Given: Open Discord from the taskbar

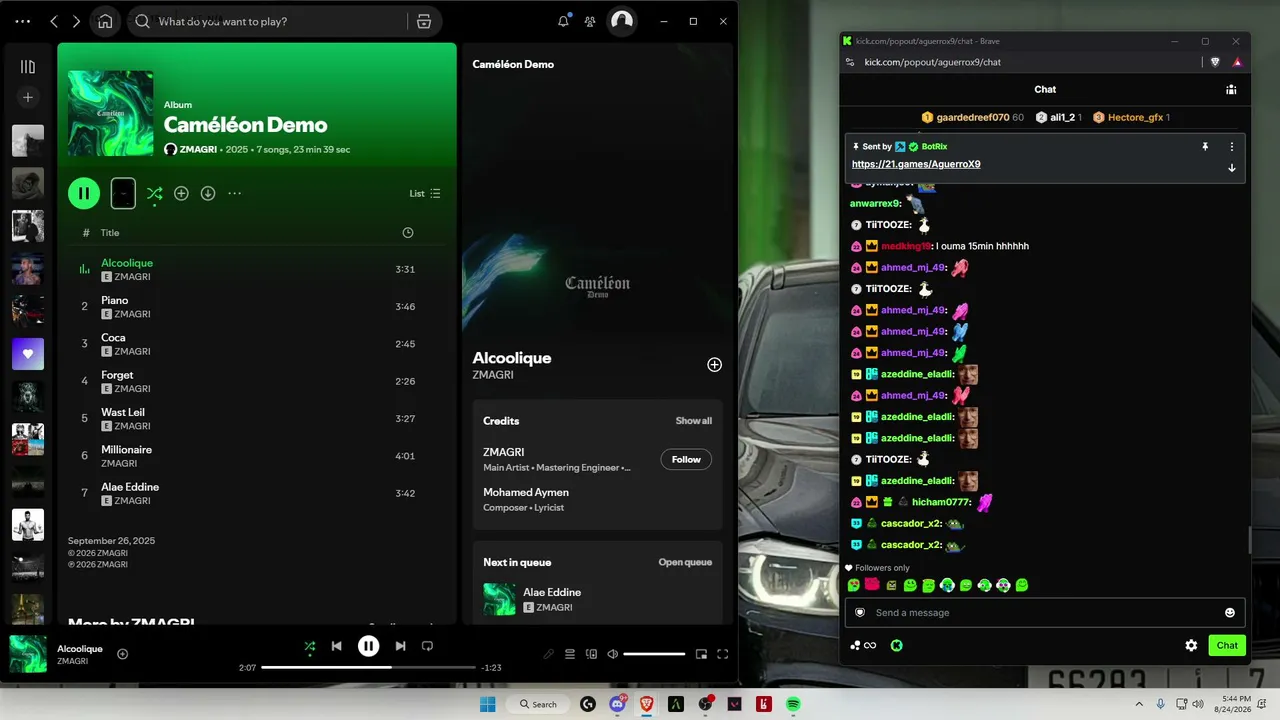Looking at the screenshot, I should 617,704.
